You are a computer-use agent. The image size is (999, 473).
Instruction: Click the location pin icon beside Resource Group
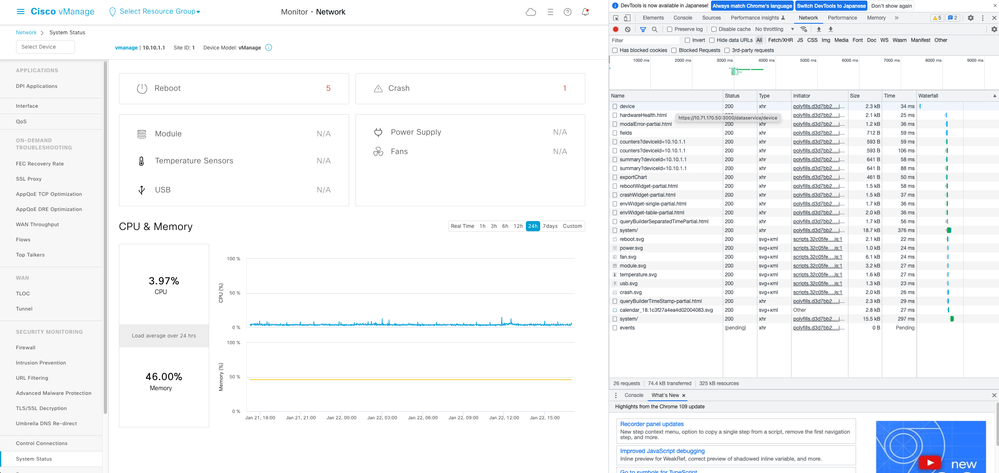tap(113, 11)
